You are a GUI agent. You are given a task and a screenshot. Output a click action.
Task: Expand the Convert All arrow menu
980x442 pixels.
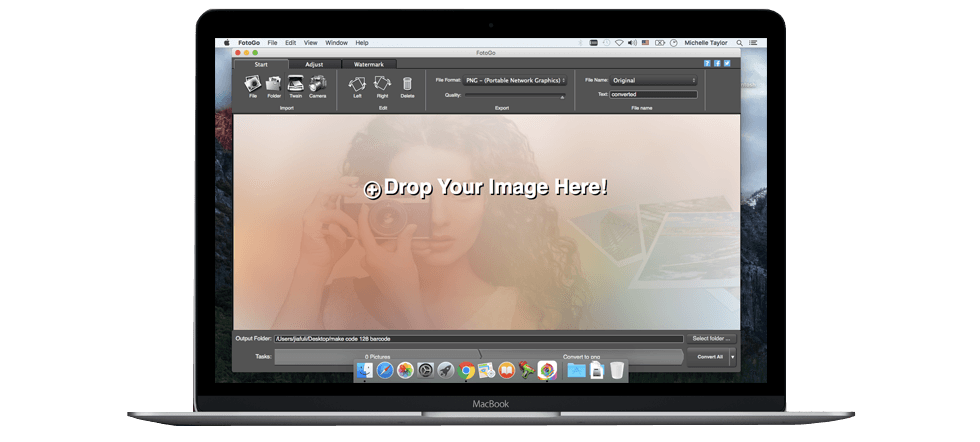732,357
